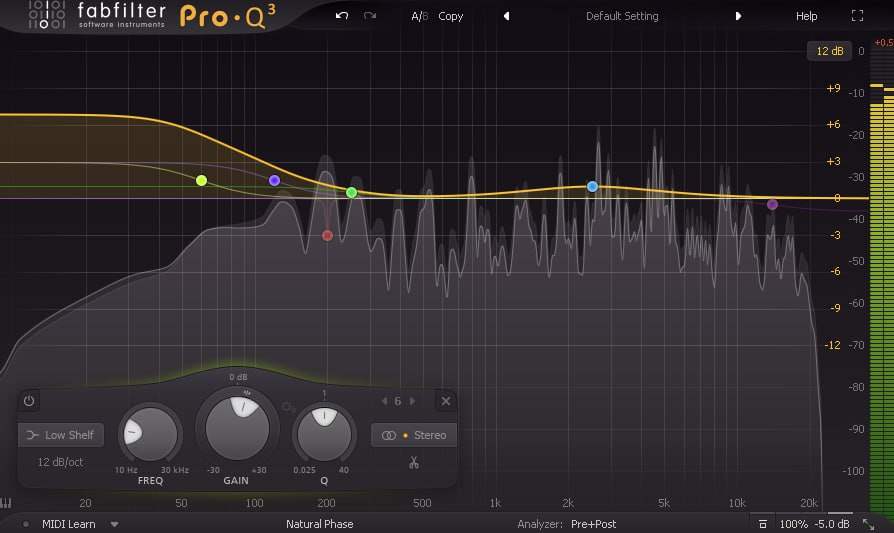
Task: Select previous band with left arrow
Action: pos(384,401)
